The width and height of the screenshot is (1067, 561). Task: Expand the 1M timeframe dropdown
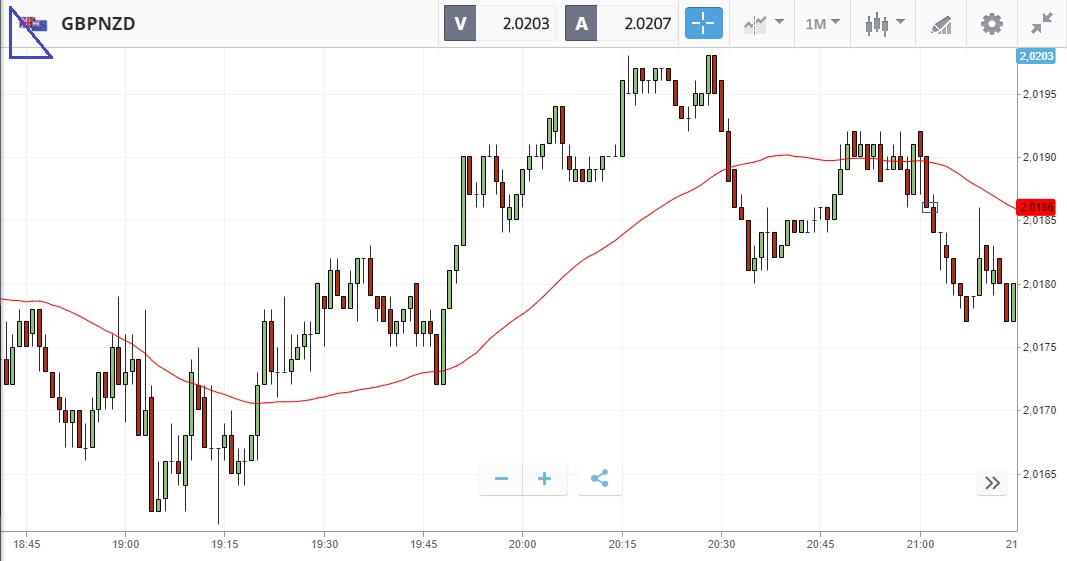[x=822, y=23]
